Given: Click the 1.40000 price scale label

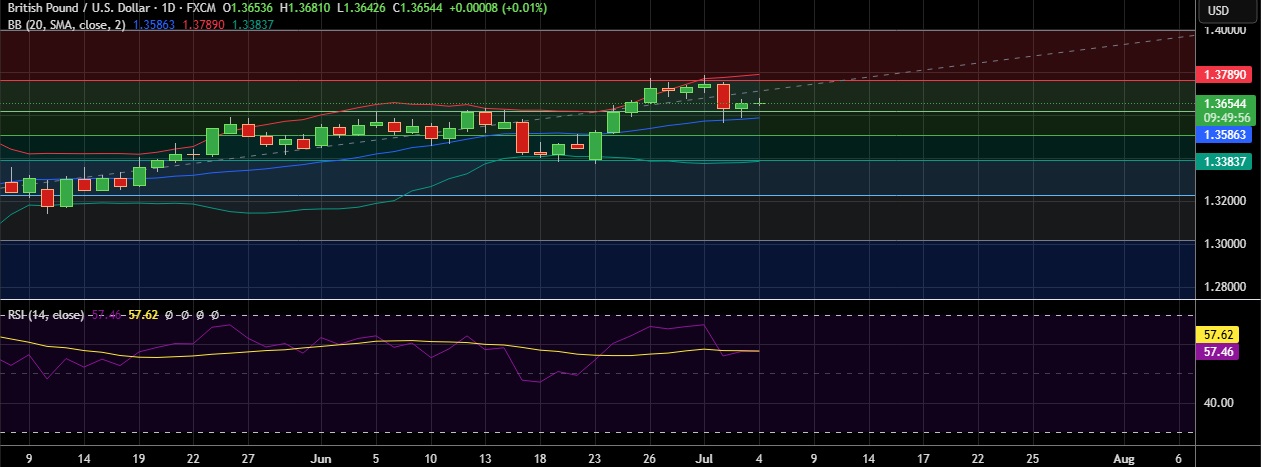Looking at the screenshot, I should [1224, 30].
